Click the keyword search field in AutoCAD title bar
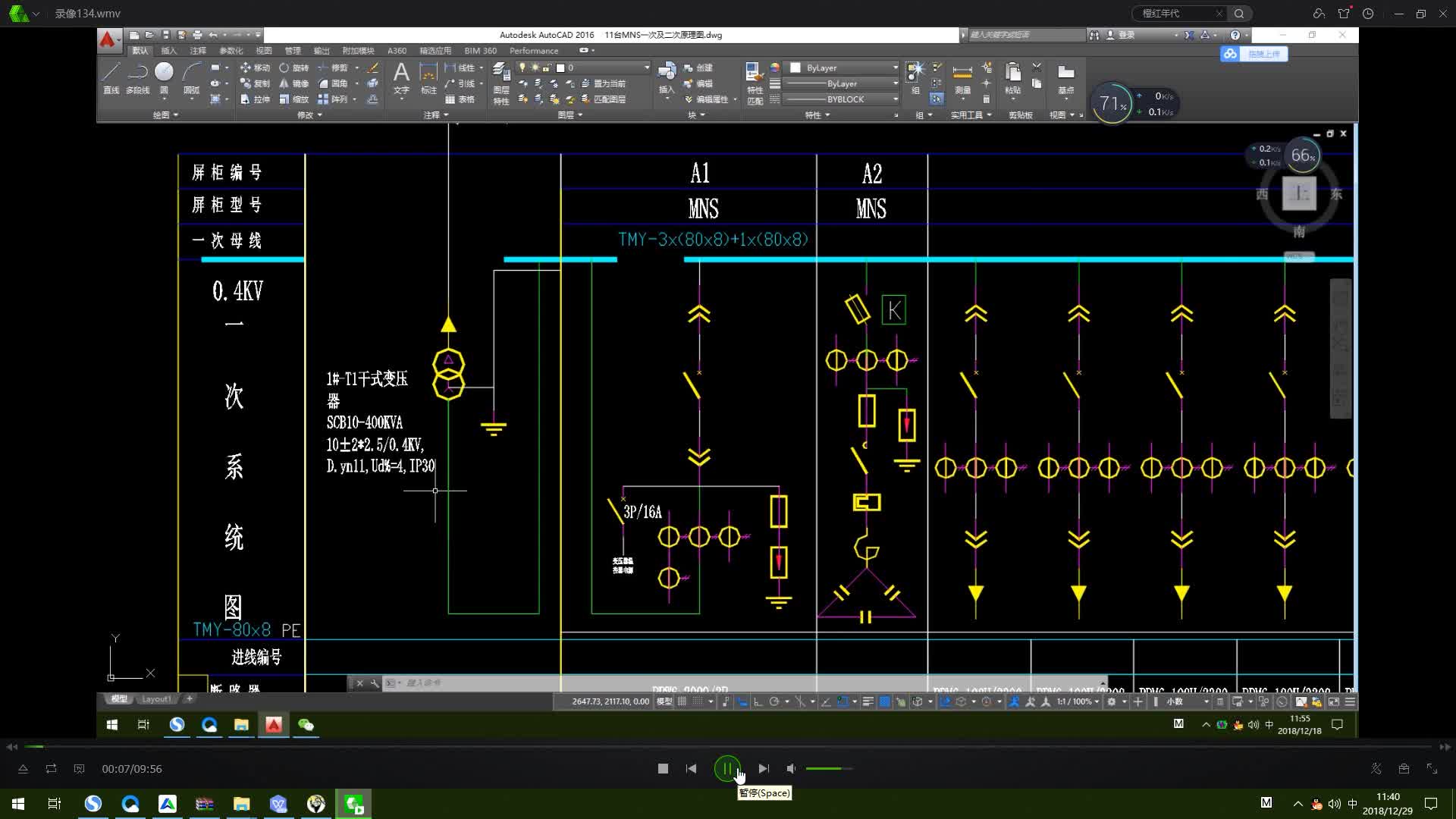Image resolution: width=1456 pixels, height=819 pixels. click(x=1027, y=35)
